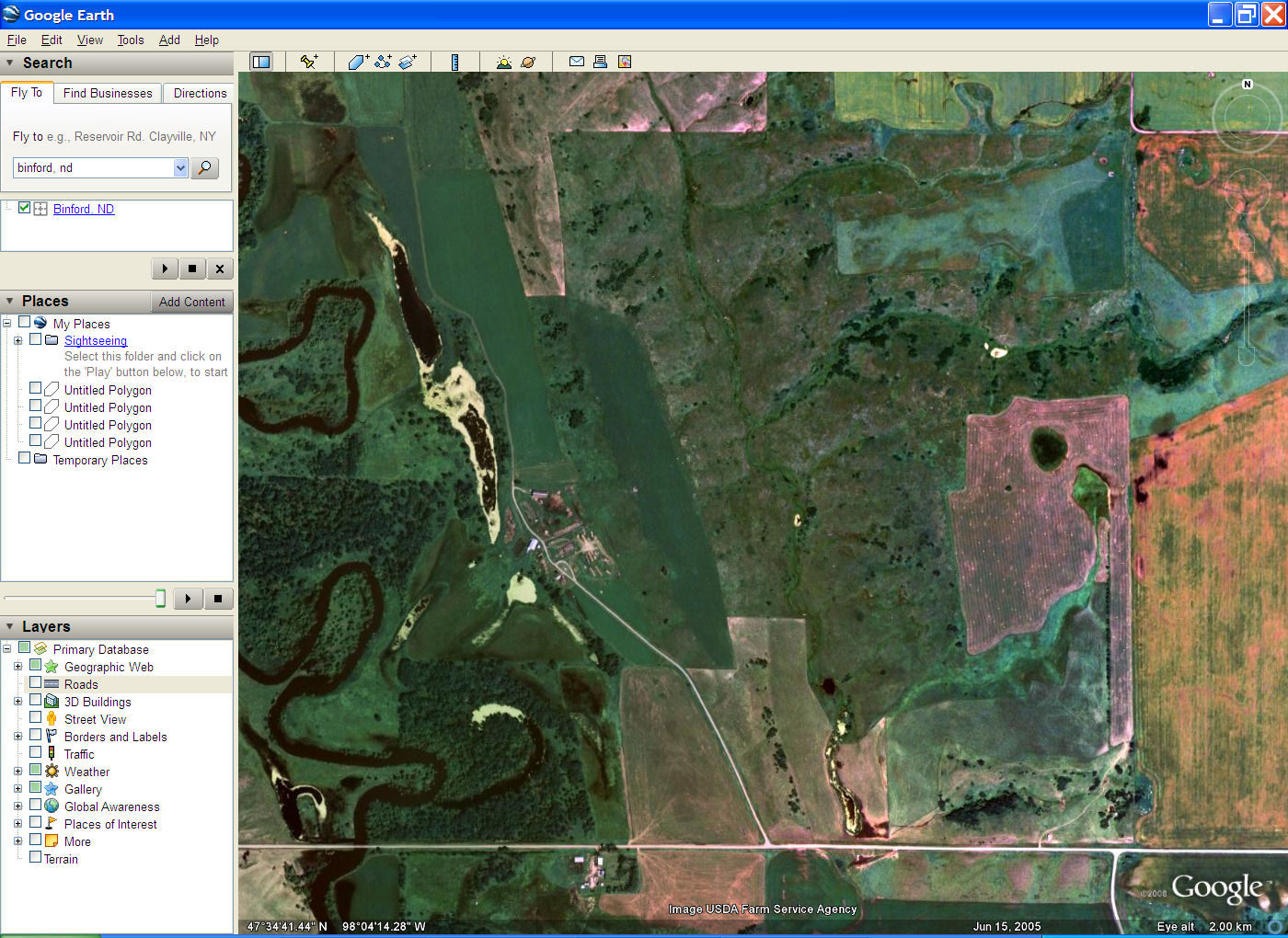Toggle the 3D Buildings checkbox

point(35,701)
